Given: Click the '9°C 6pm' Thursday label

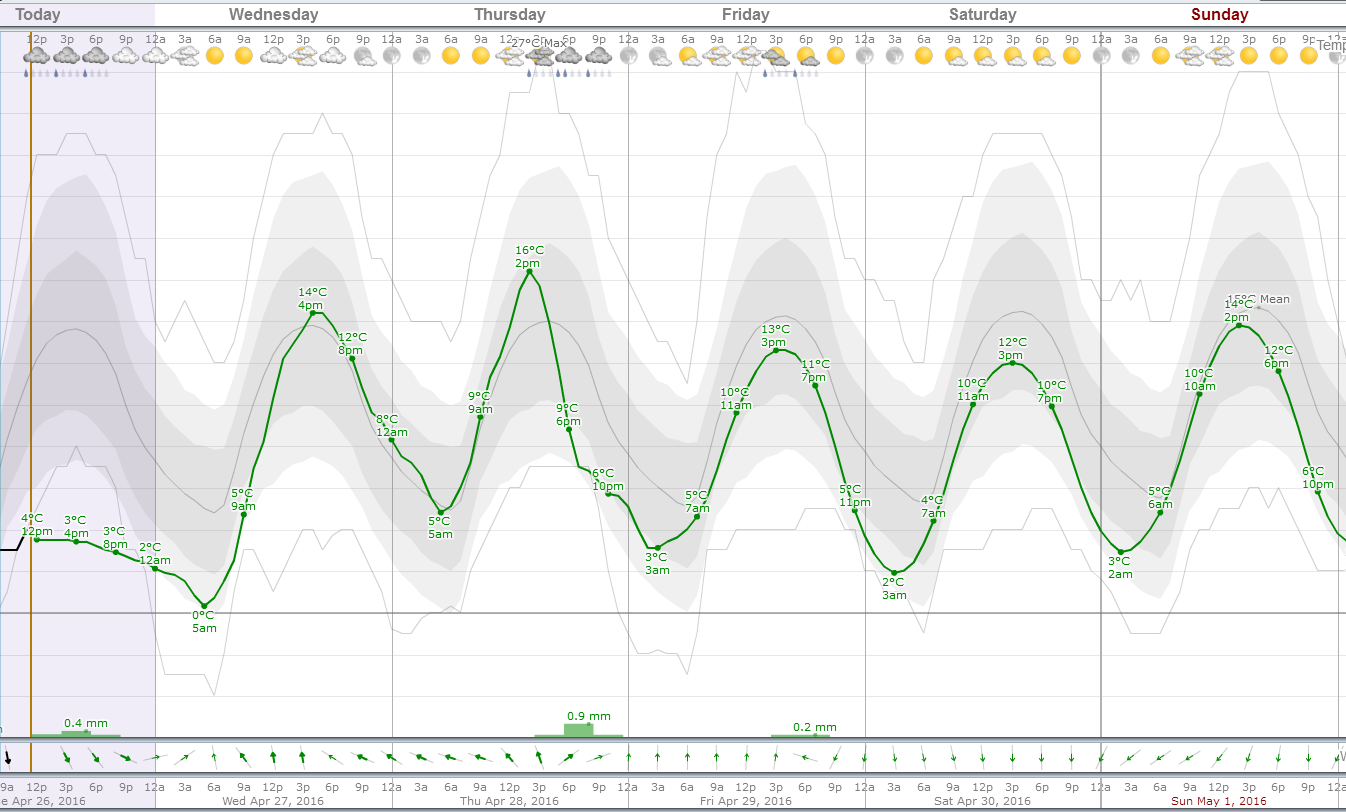Looking at the screenshot, I should pyautogui.click(x=567, y=414).
